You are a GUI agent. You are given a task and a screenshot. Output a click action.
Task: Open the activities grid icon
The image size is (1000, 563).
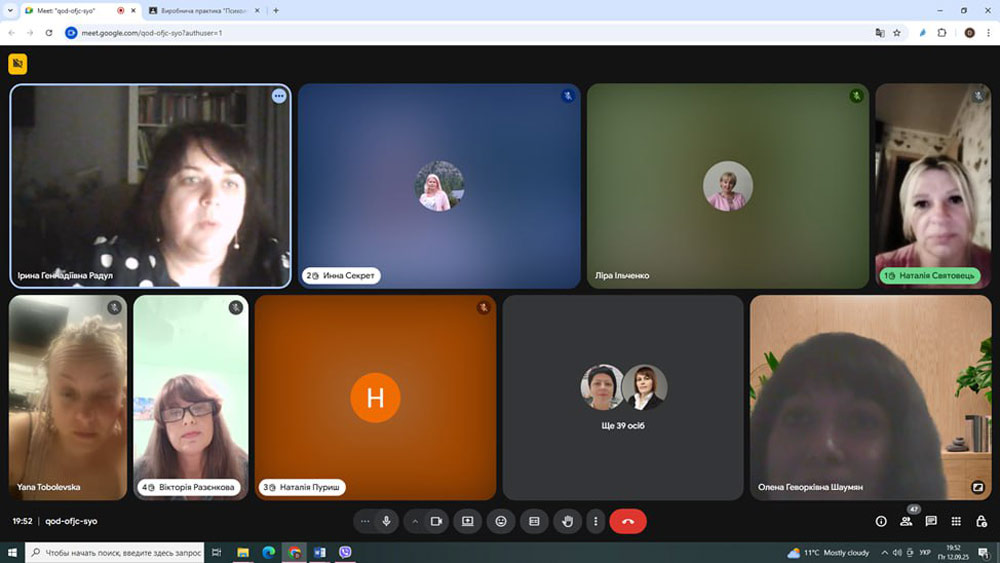pos(956,521)
